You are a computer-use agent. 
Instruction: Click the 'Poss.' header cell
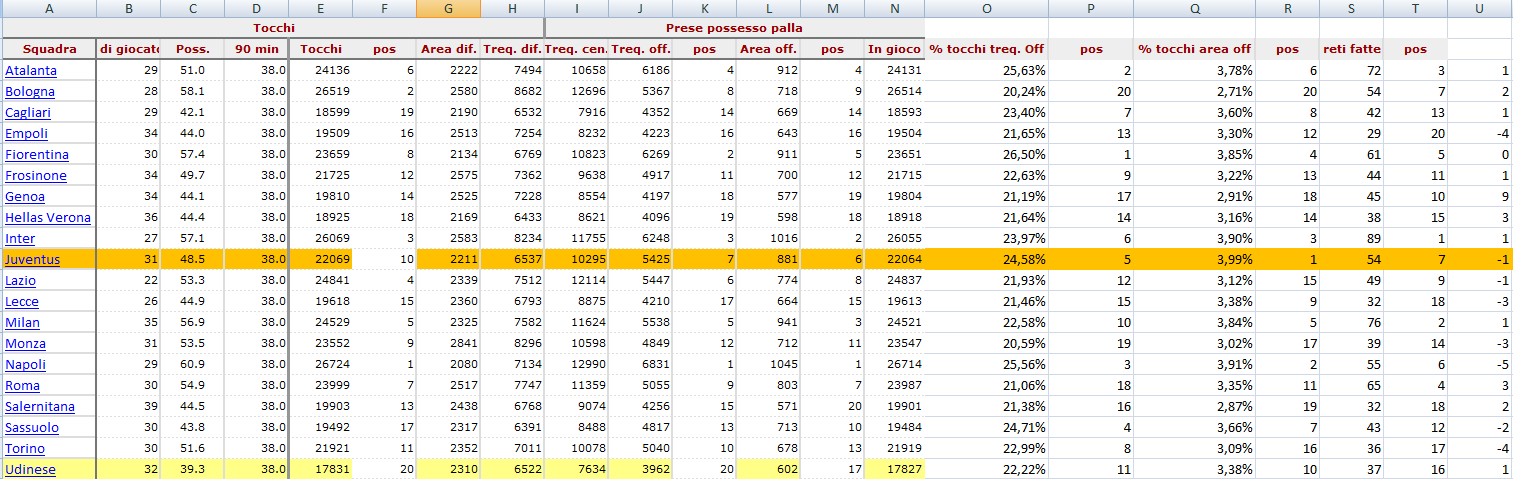(192, 48)
